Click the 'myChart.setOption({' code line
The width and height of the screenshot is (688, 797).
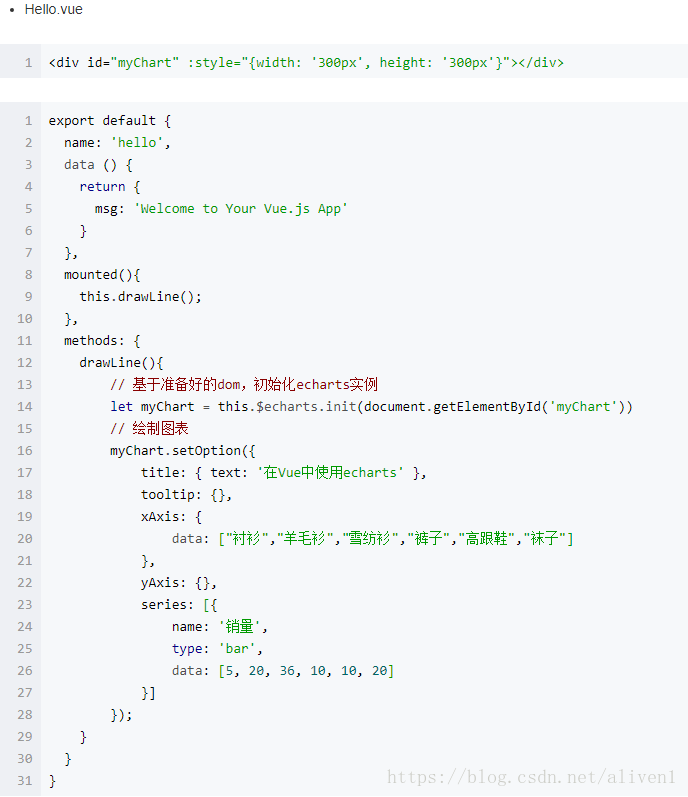click(x=183, y=451)
